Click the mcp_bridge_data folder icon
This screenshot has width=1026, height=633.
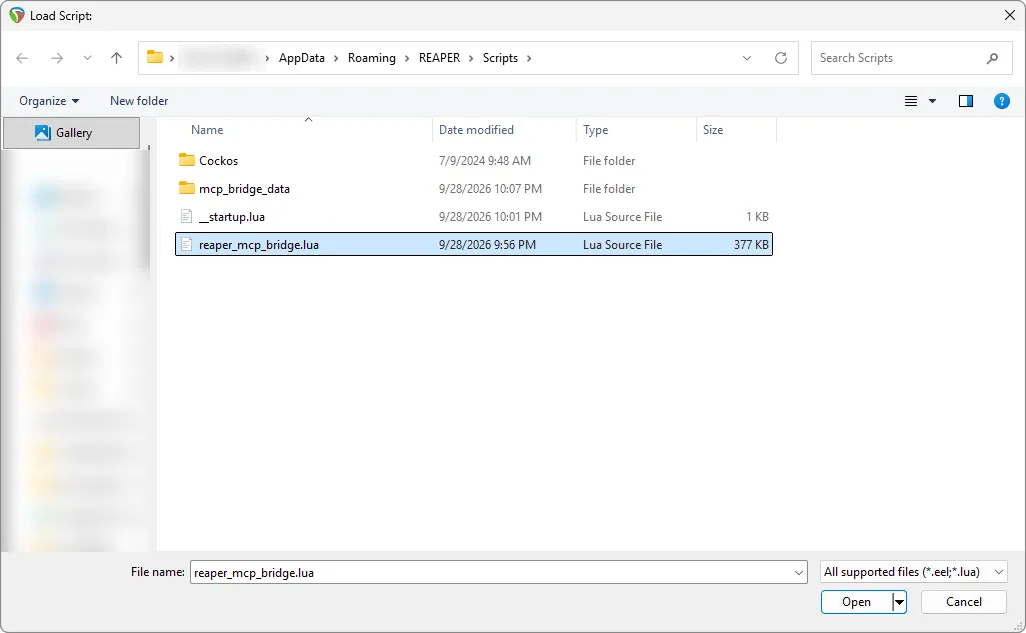coord(186,188)
